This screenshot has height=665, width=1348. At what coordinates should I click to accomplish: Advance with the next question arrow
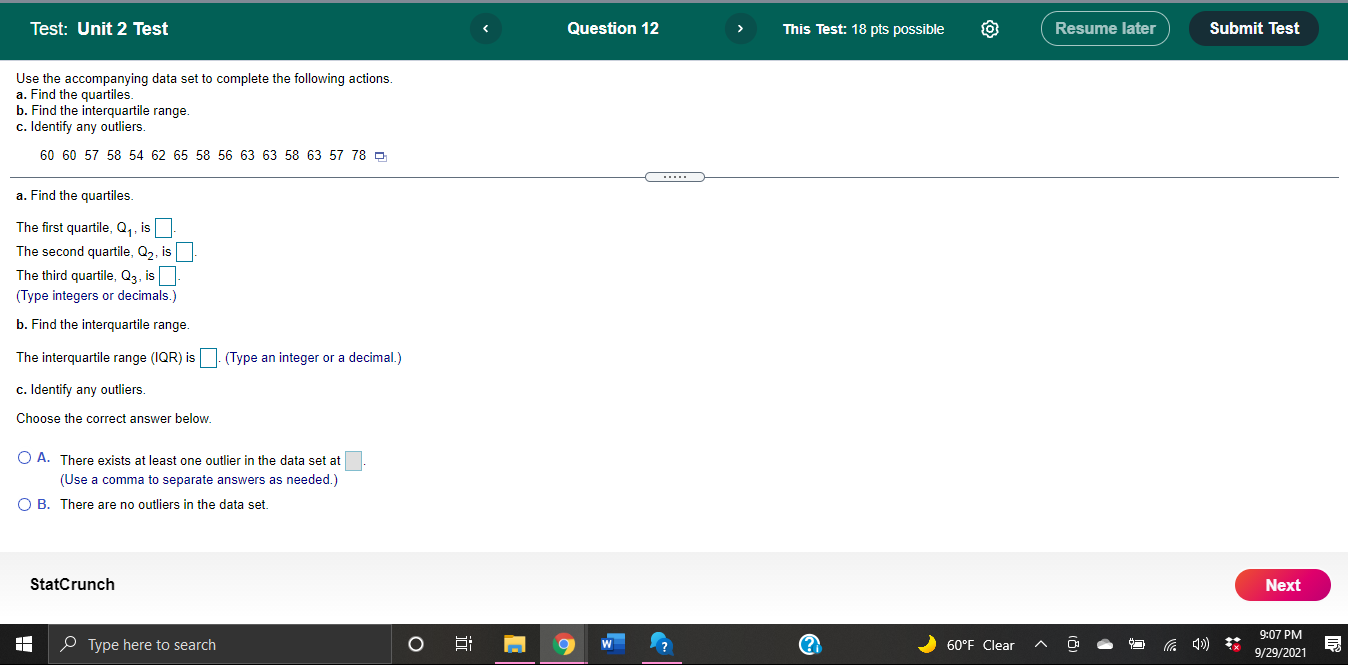[740, 29]
